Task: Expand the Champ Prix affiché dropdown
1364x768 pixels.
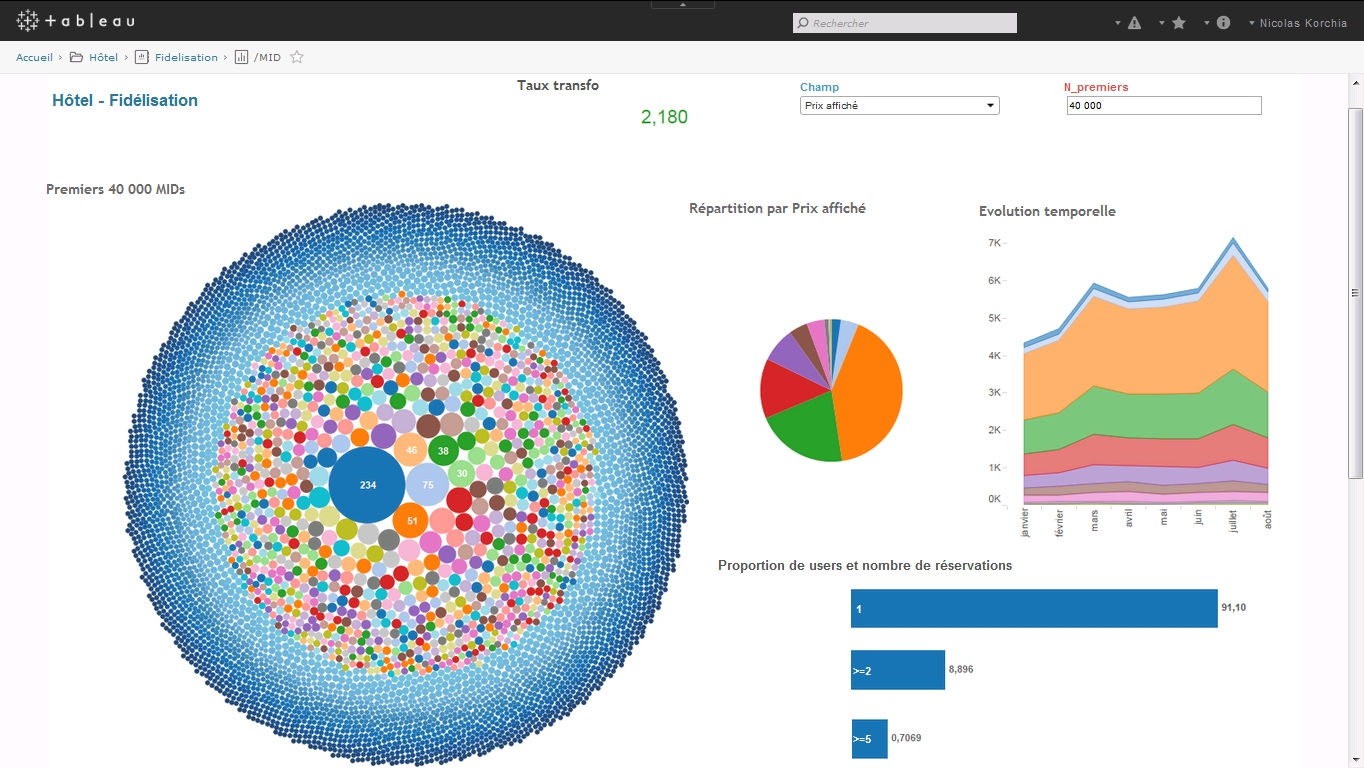Action: pyautogui.click(x=900, y=105)
